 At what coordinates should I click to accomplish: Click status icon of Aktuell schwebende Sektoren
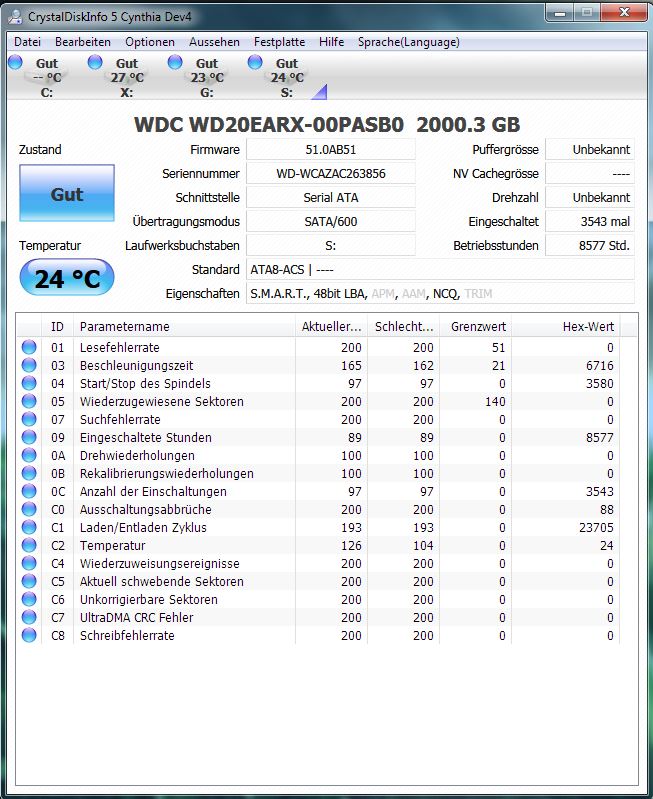click(x=29, y=581)
